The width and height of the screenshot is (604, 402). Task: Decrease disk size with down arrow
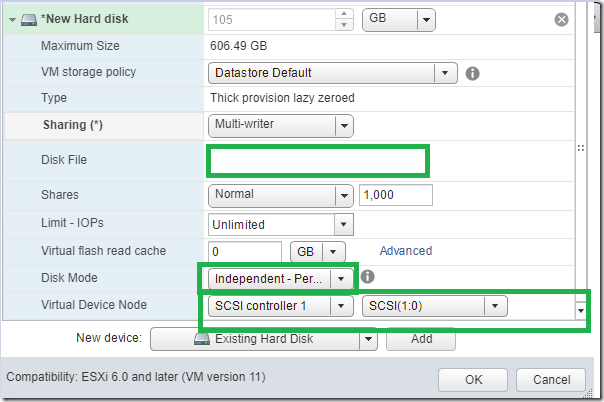[344, 25]
